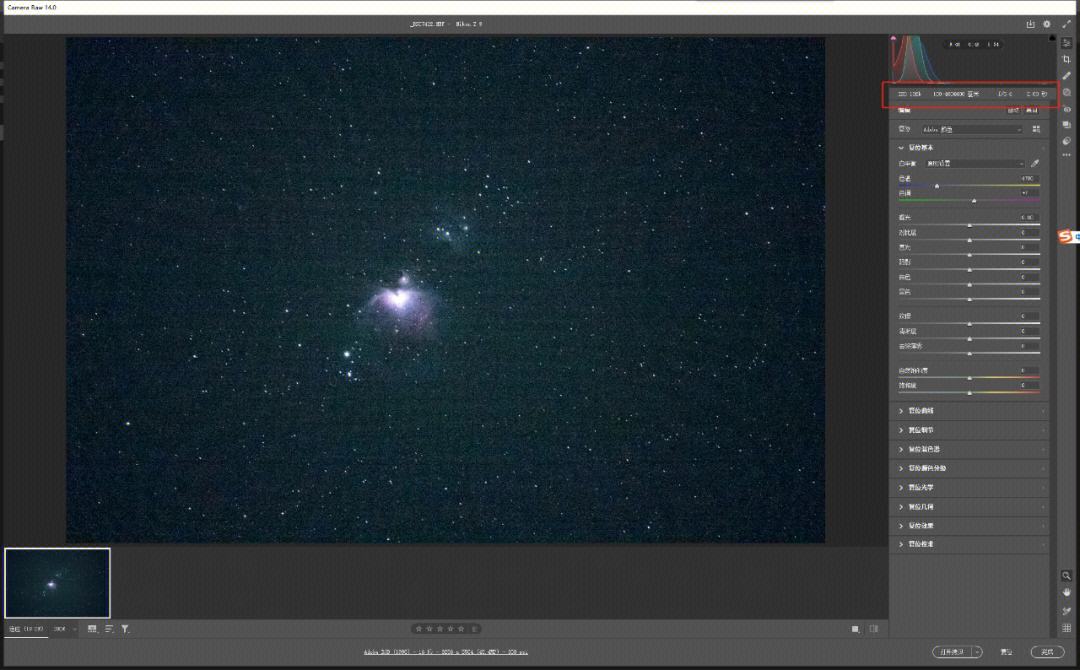Open the Presets panel icon
The width and height of the screenshot is (1080, 670).
[x=1067, y=141]
